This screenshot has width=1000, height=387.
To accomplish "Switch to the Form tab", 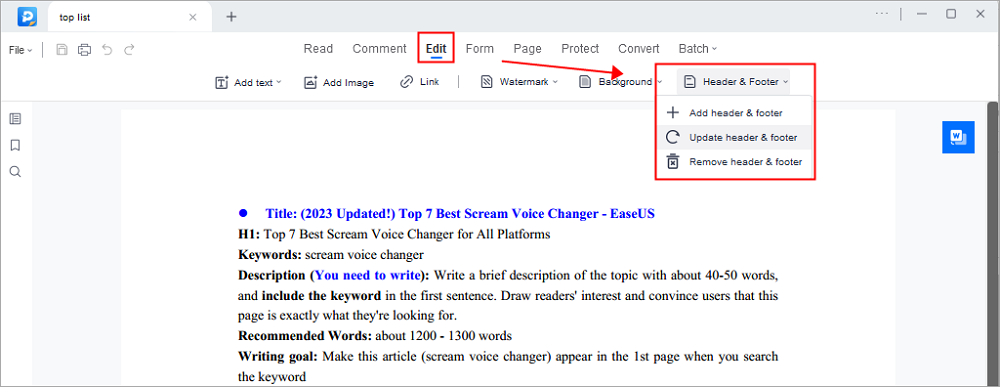I will click(x=480, y=48).
